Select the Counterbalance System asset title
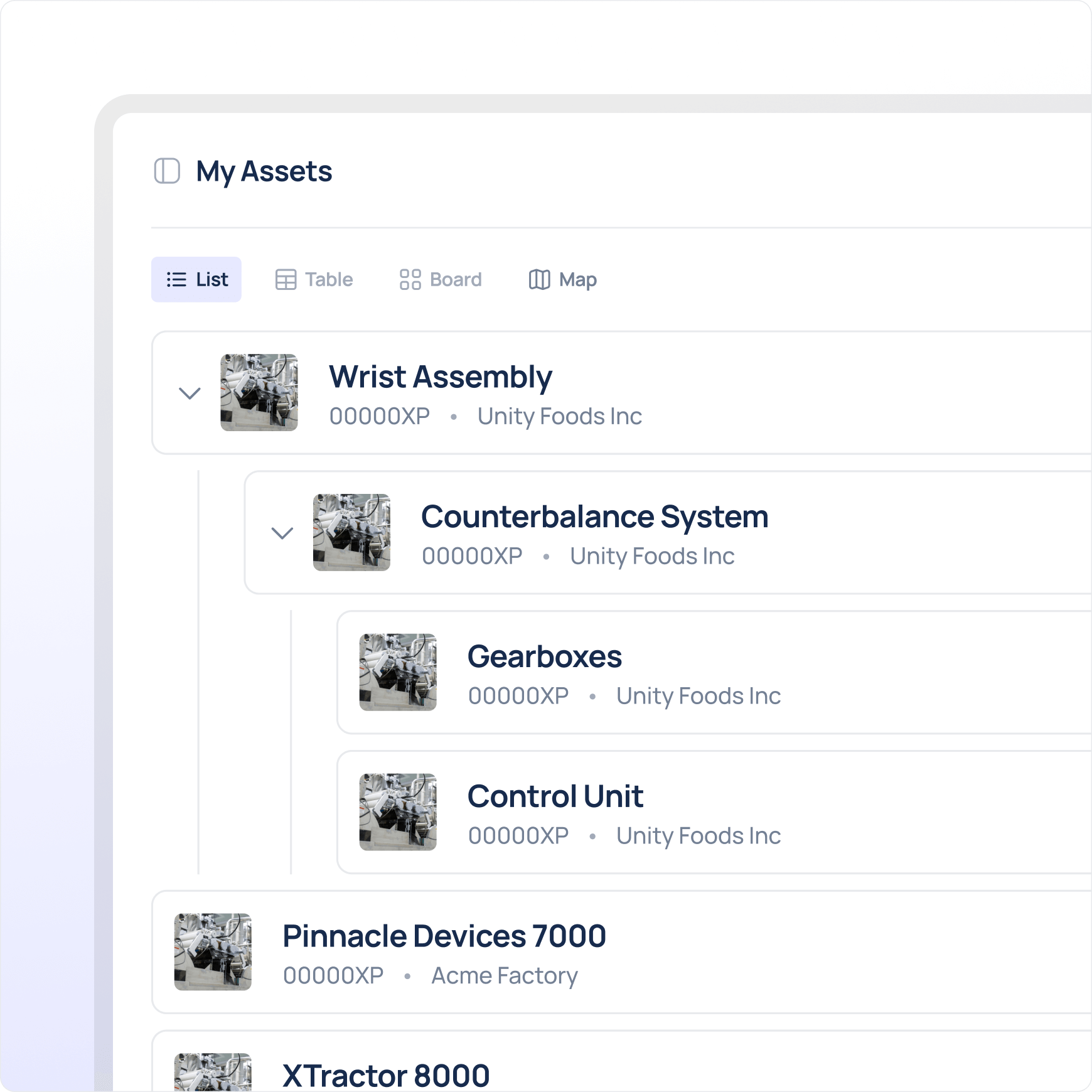The width and height of the screenshot is (1092, 1092). coord(595,517)
